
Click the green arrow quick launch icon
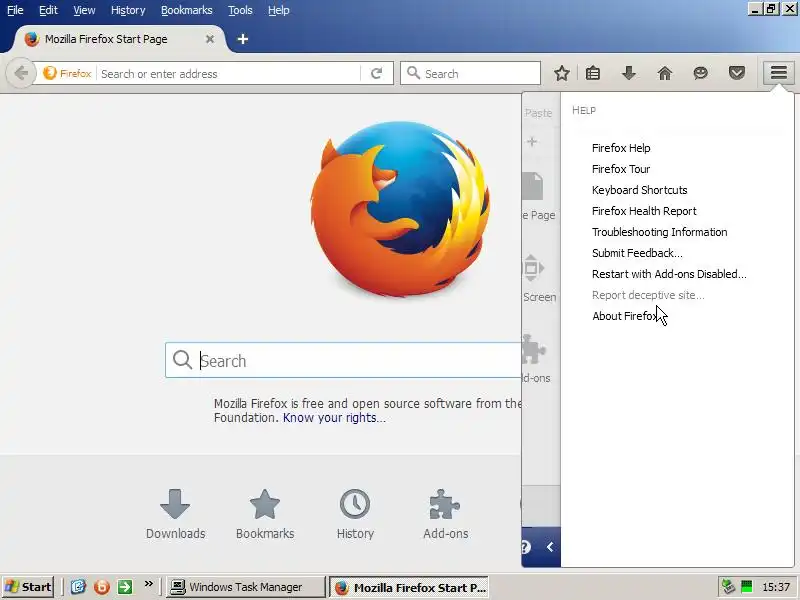(125, 587)
